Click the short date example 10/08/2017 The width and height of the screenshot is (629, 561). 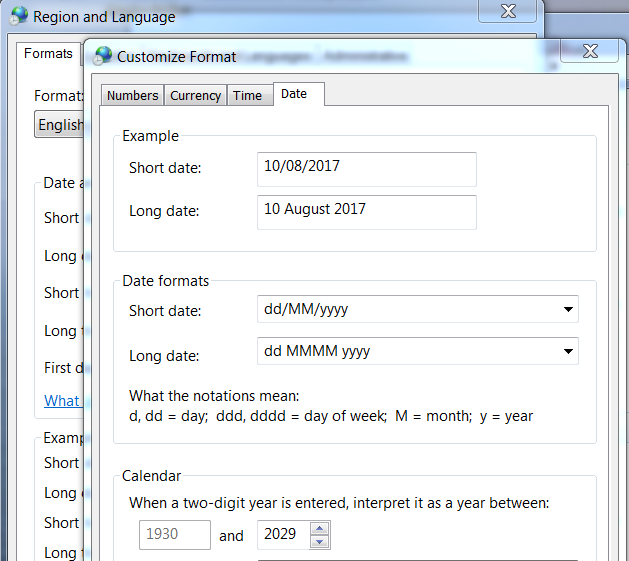[x=367, y=169]
